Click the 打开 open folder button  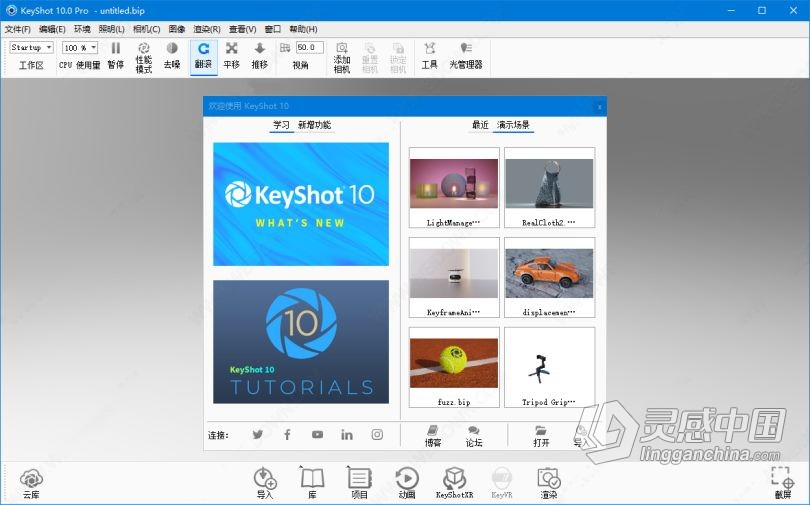(x=541, y=436)
